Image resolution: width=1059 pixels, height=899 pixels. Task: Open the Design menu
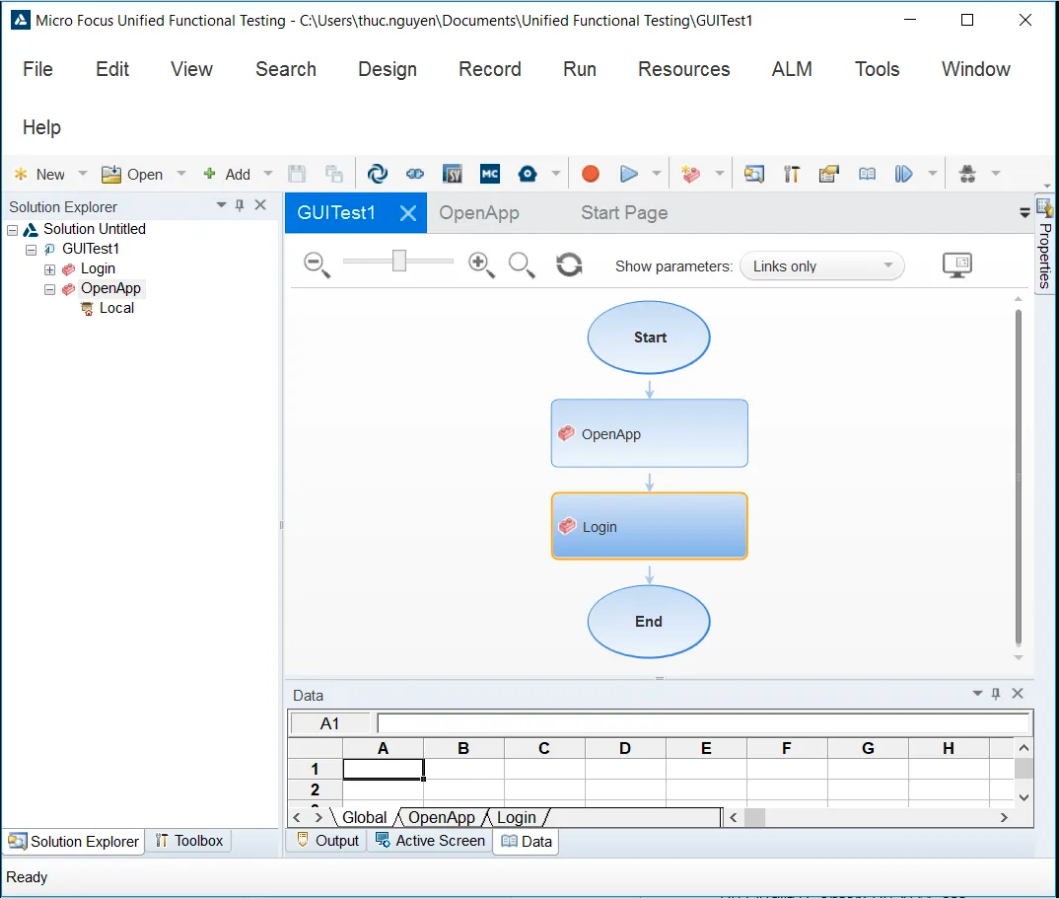[387, 69]
